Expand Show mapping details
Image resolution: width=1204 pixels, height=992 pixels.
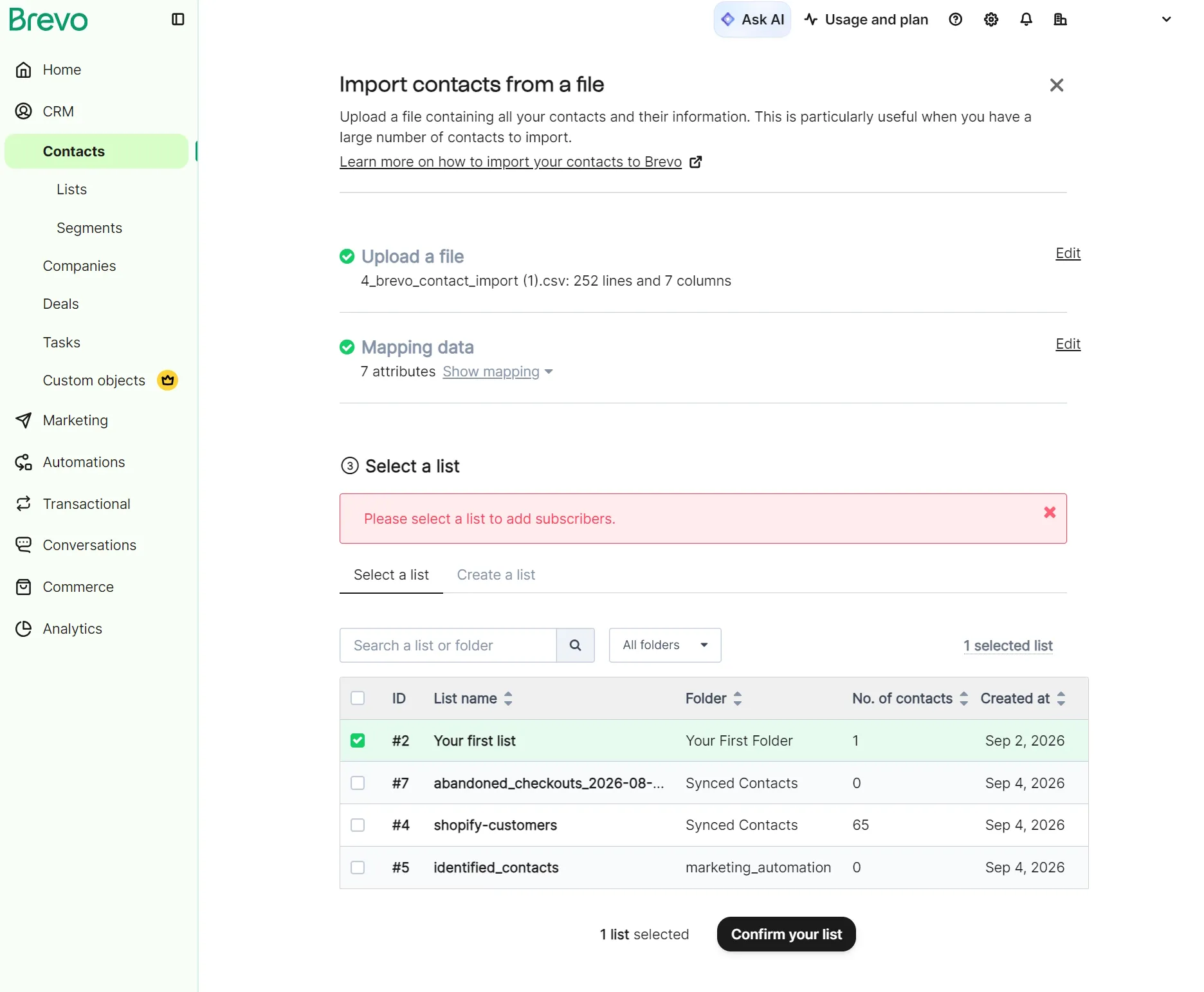pyautogui.click(x=497, y=372)
